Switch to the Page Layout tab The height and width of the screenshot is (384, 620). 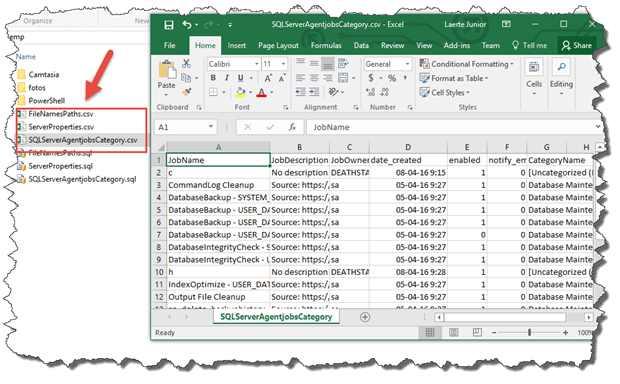coord(278,45)
